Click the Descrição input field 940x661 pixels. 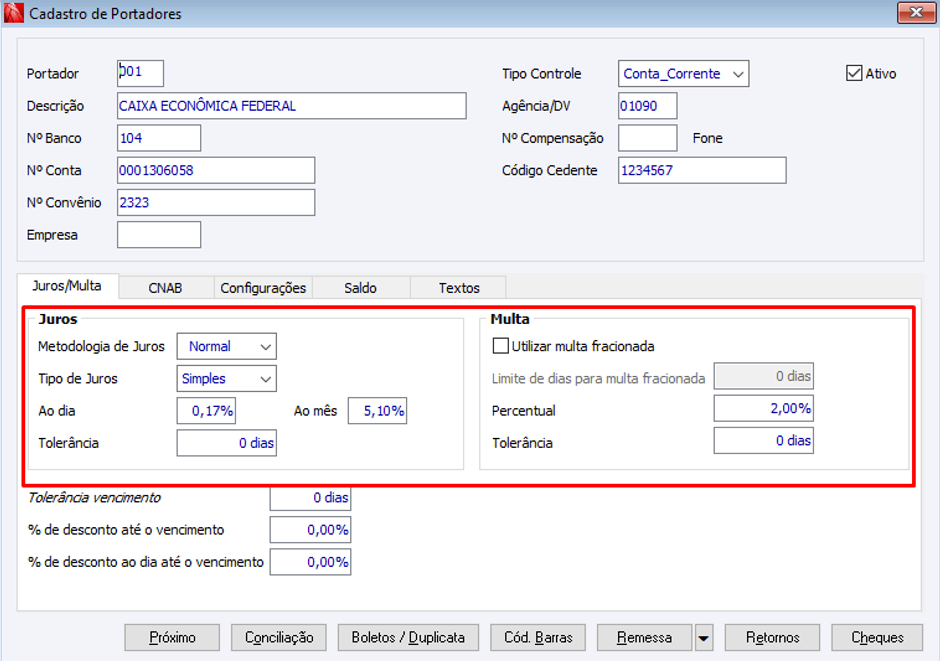tap(291, 106)
